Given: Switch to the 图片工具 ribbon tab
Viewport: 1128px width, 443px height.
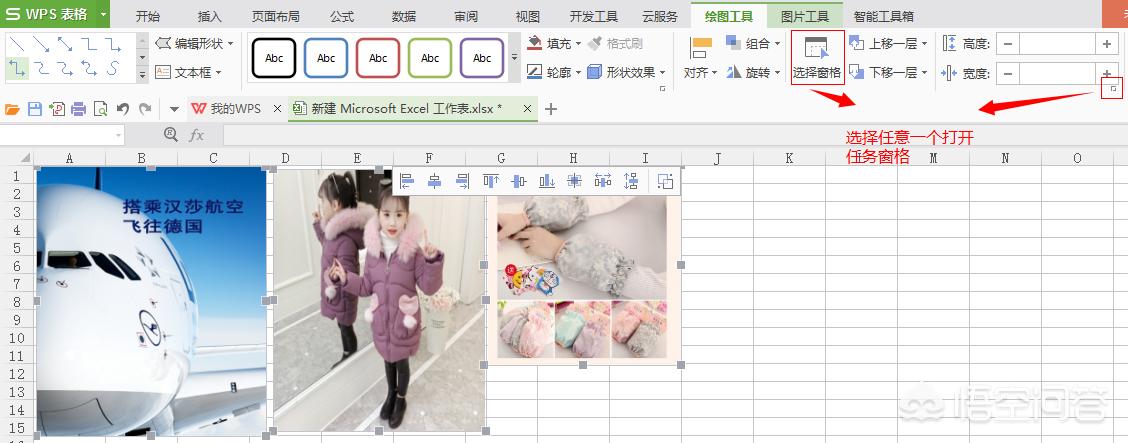Looking at the screenshot, I should (805, 17).
